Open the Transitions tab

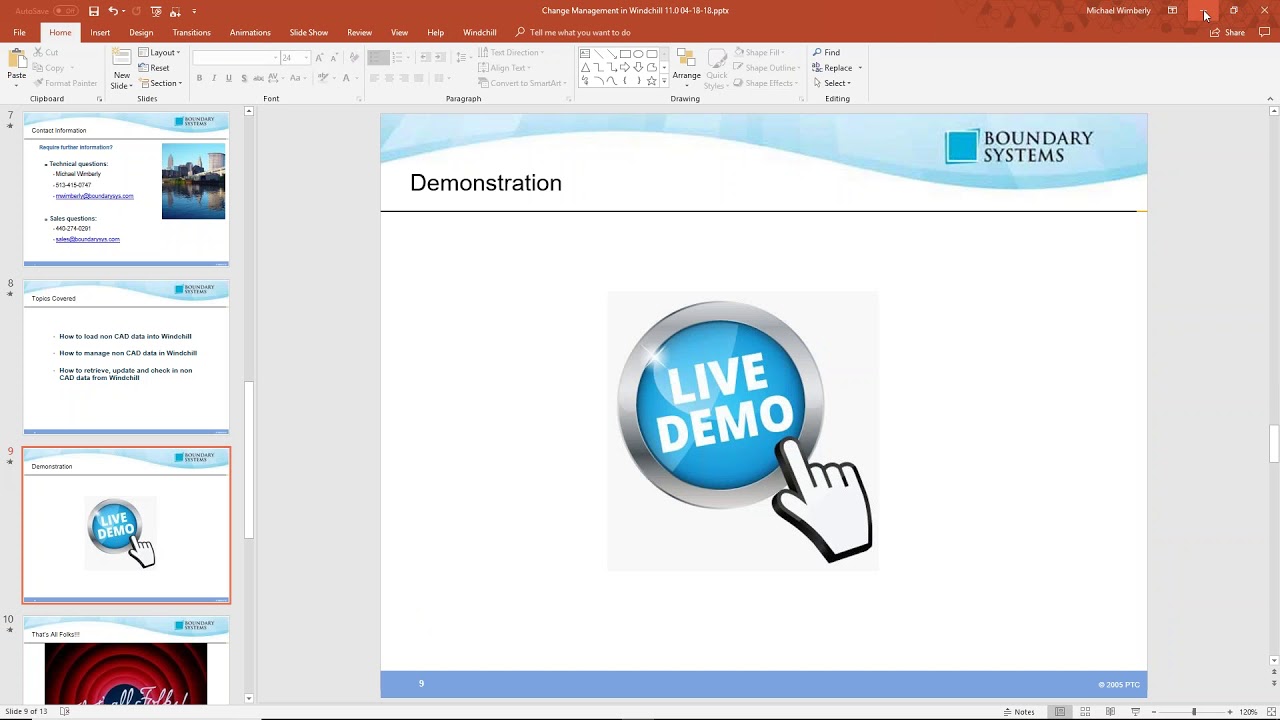tap(191, 32)
